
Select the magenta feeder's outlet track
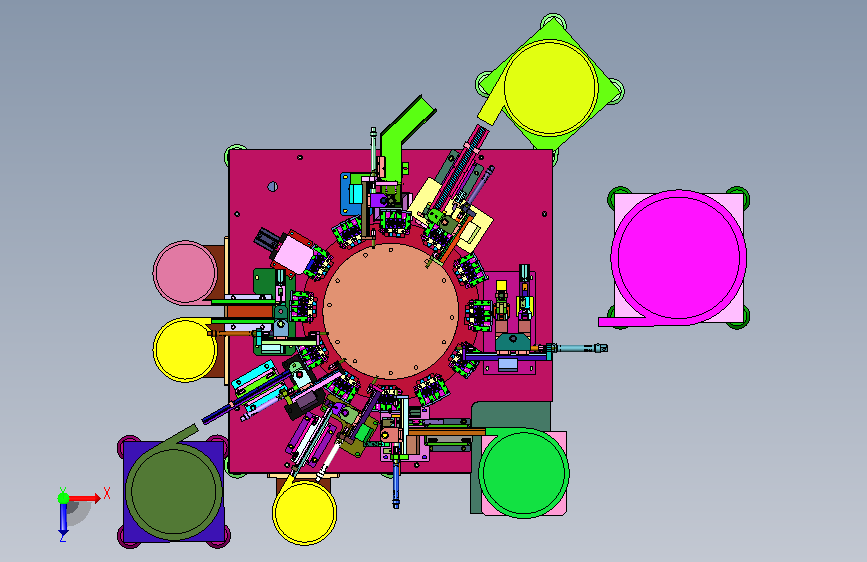(622, 321)
